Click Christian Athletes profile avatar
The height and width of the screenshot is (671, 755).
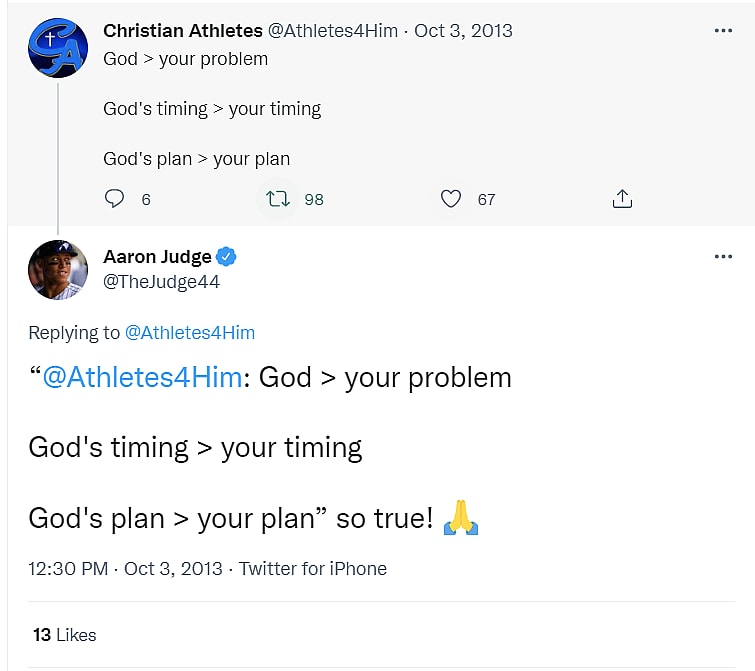(58, 47)
